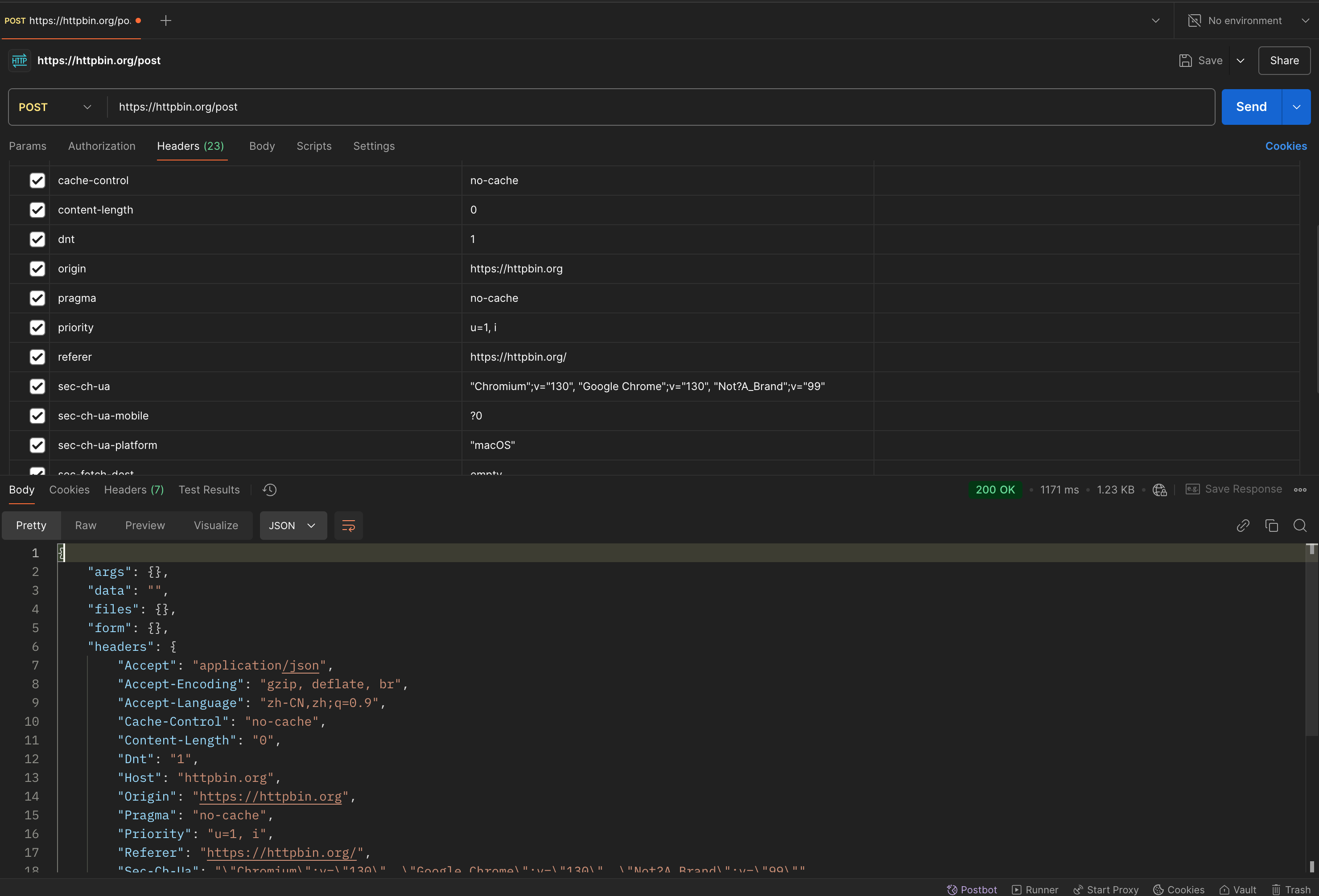1319x896 pixels.
Task: Toggle the word wrap icon
Action: pyautogui.click(x=349, y=526)
